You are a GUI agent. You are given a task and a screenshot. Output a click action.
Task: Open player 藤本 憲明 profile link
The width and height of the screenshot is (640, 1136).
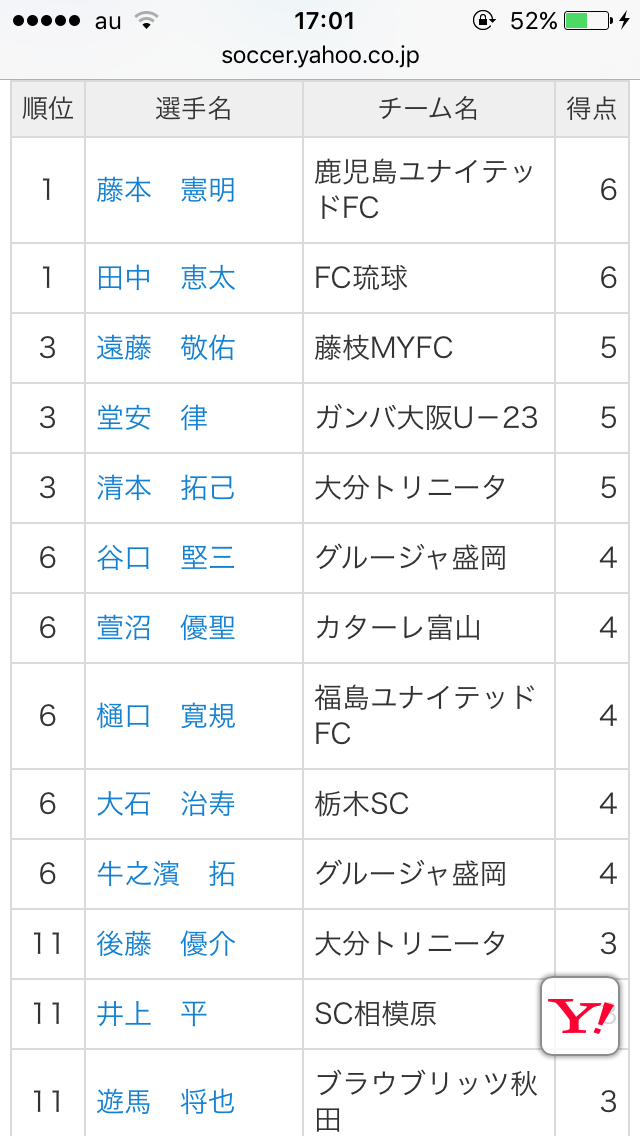click(166, 190)
